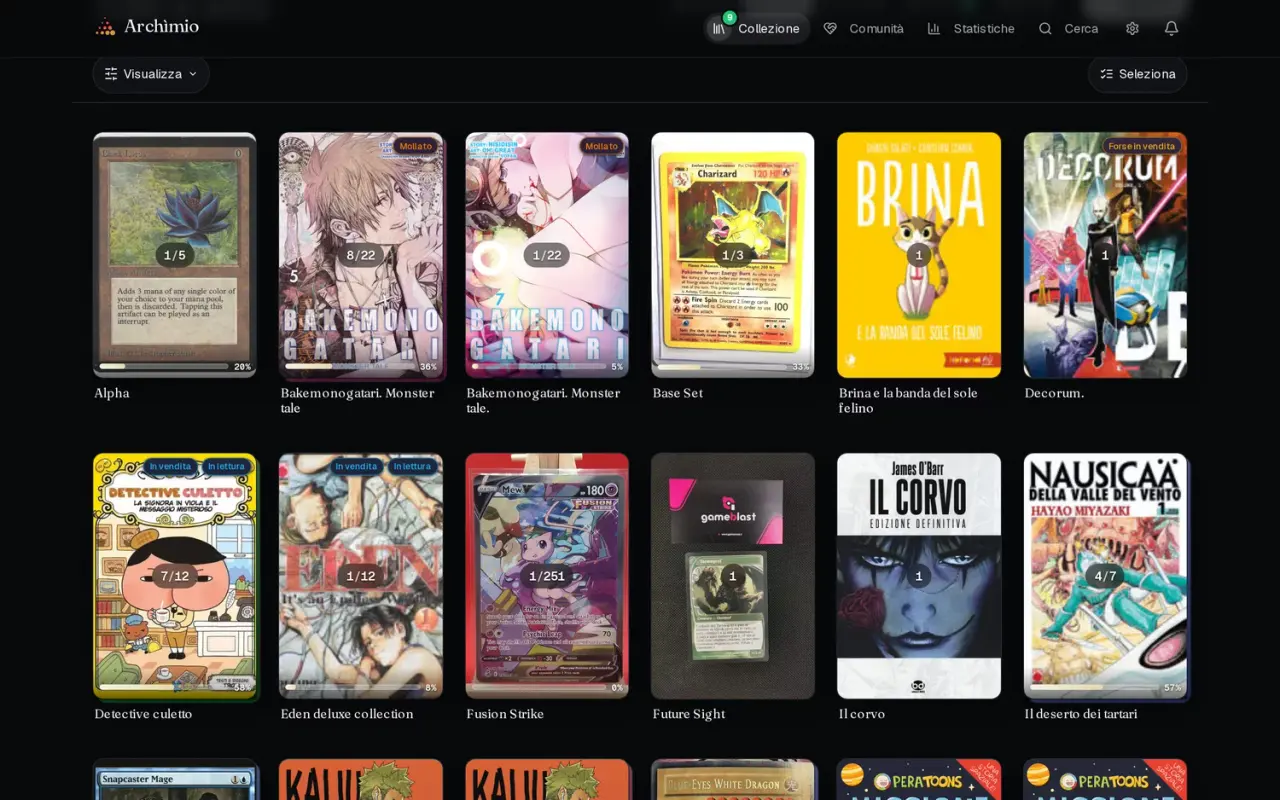Image resolution: width=1280 pixels, height=800 pixels.
Task: Click the "Forse in vendita" badge on Decorum
Action: (x=1141, y=146)
